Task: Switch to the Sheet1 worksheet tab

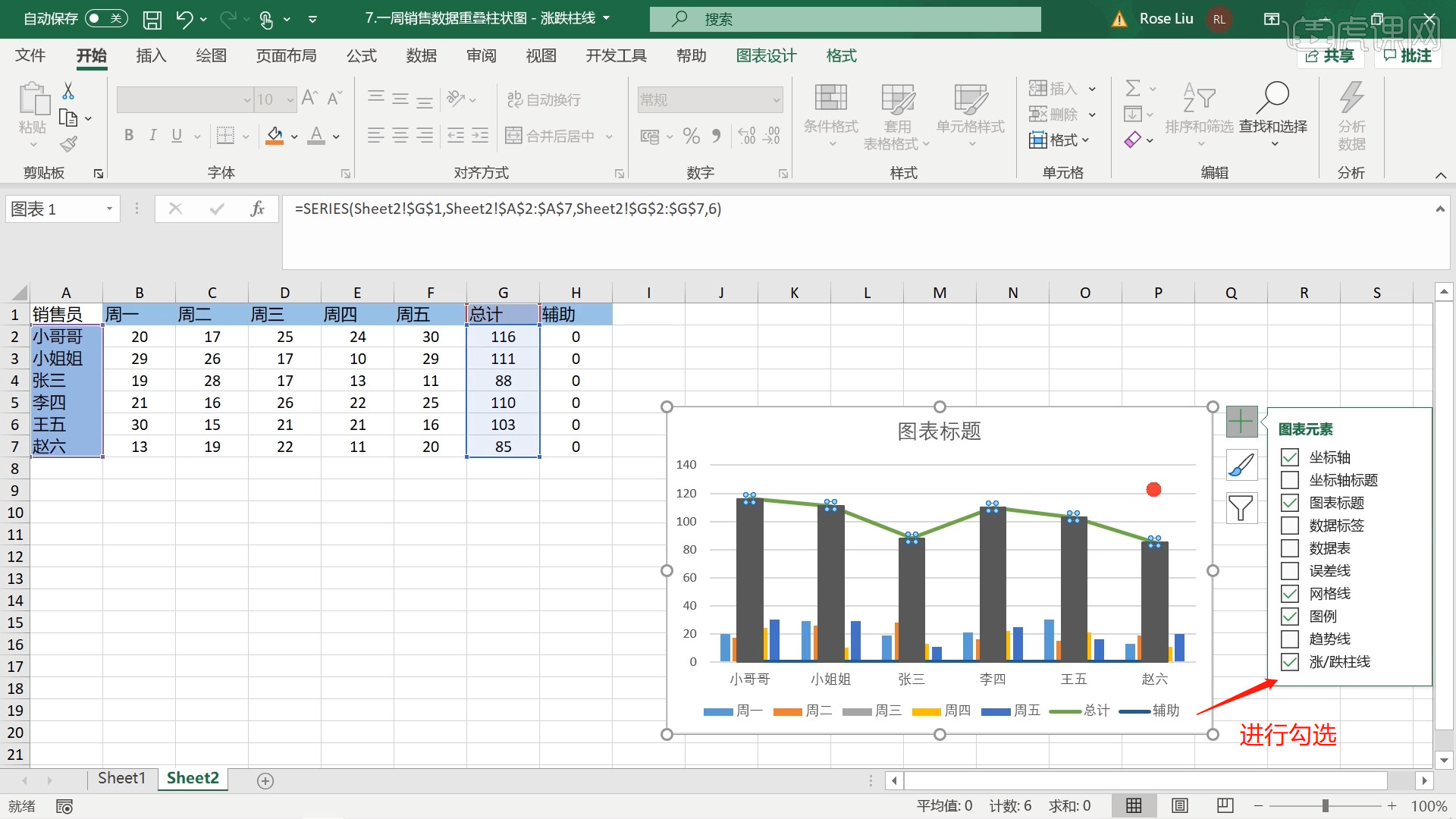Action: pyautogui.click(x=121, y=778)
